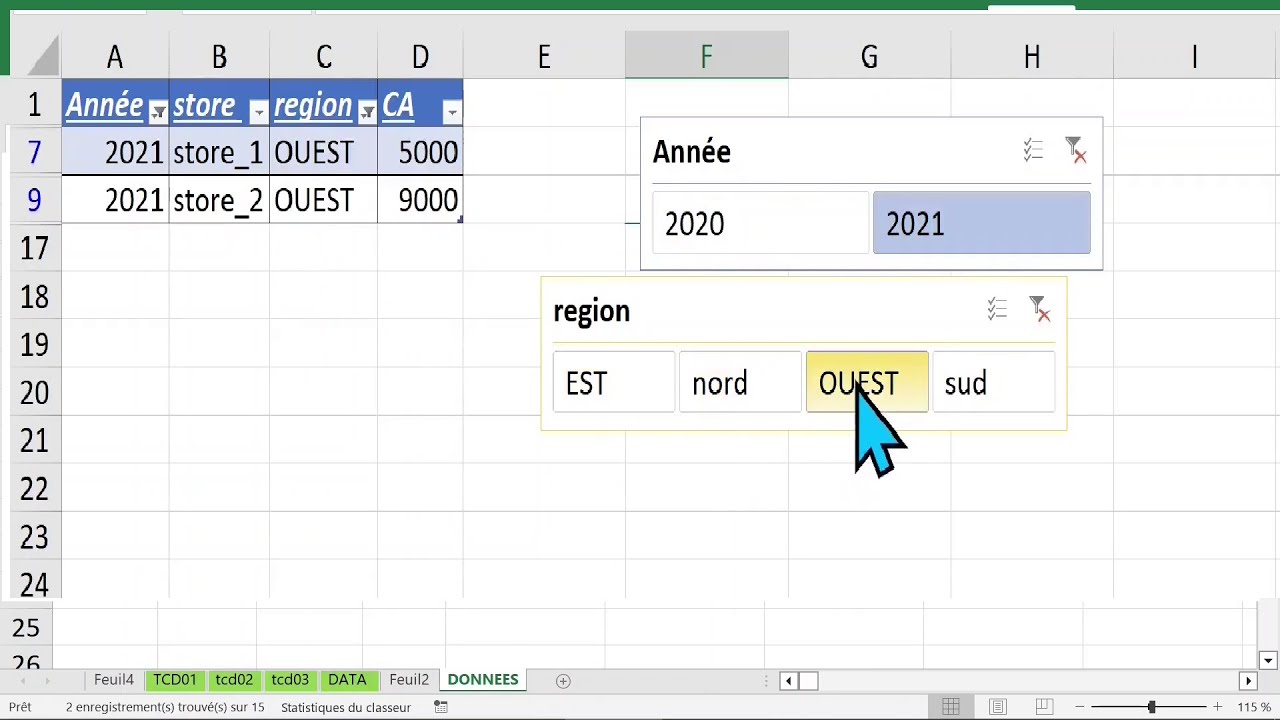The height and width of the screenshot is (720, 1280).
Task: Click the Prêt status indicator
Action: tap(20, 707)
